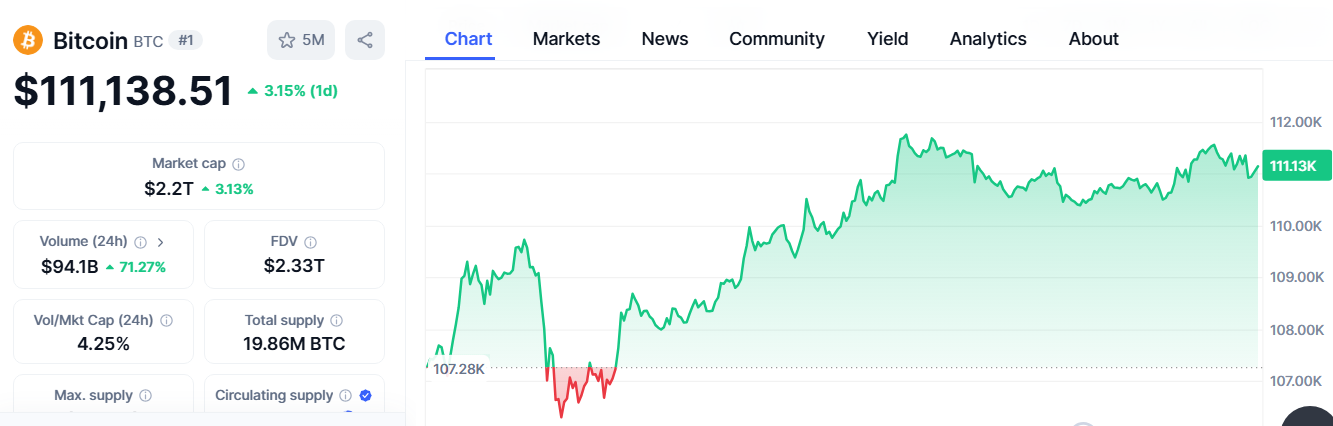Click the 3.13% market cap change
The image size is (1333, 426).
[x=228, y=188]
